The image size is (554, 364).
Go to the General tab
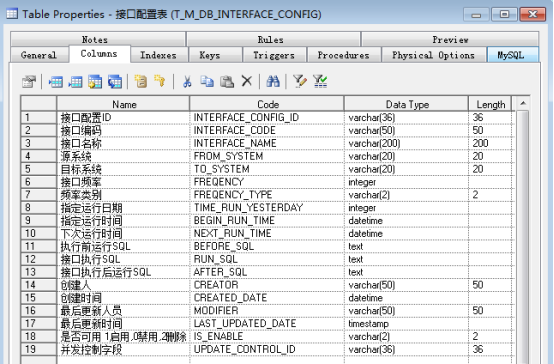[x=39, y=55]
